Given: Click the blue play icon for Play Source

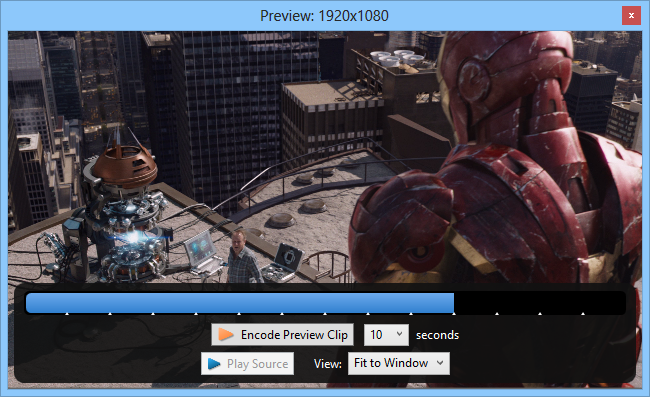Looking at the screenshot, I should pos(214,364).
